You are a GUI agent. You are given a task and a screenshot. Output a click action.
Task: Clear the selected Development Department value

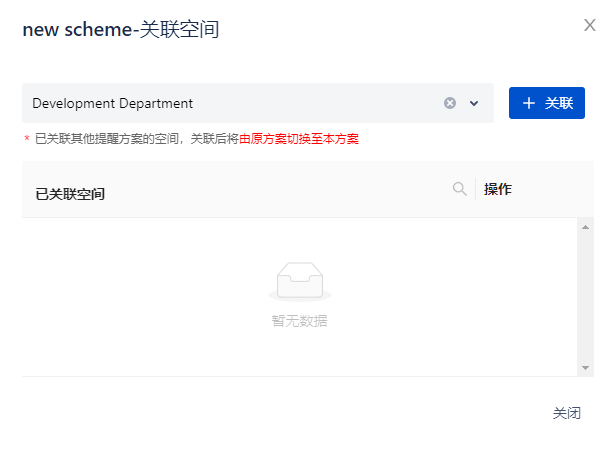pos(450,103)
